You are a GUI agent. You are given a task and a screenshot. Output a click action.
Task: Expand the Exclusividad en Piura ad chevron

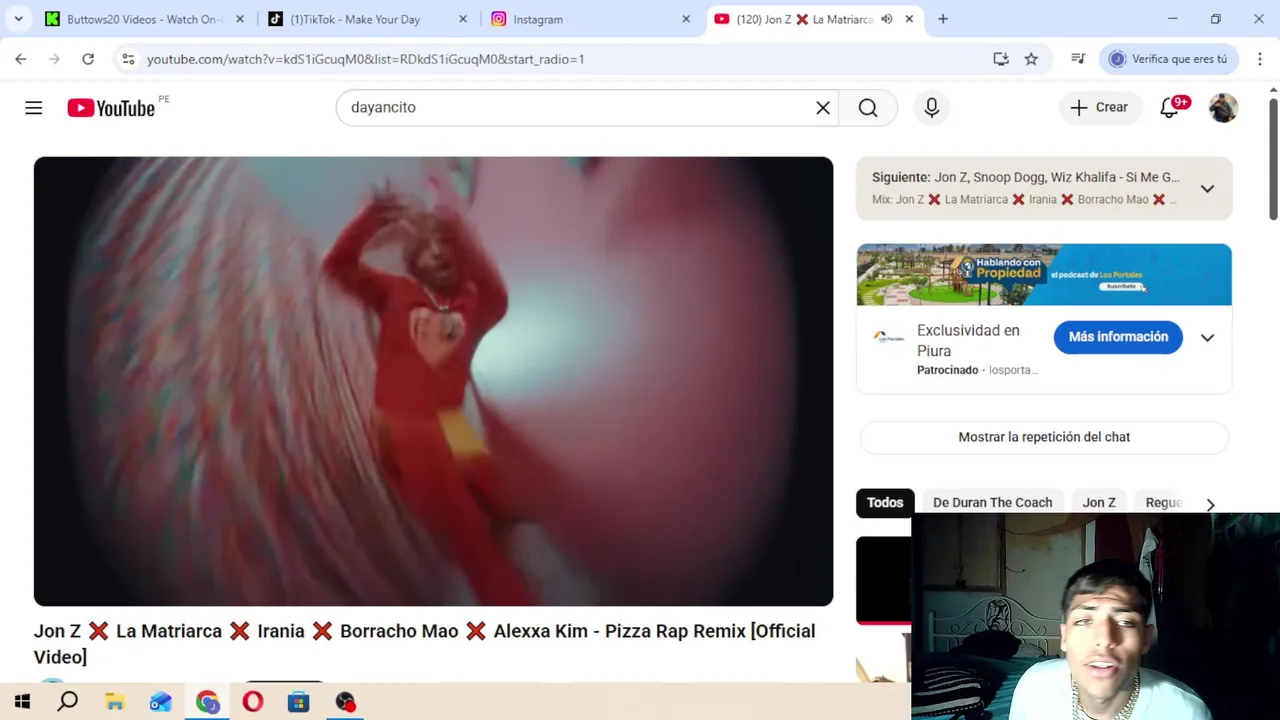[1207, 338]
